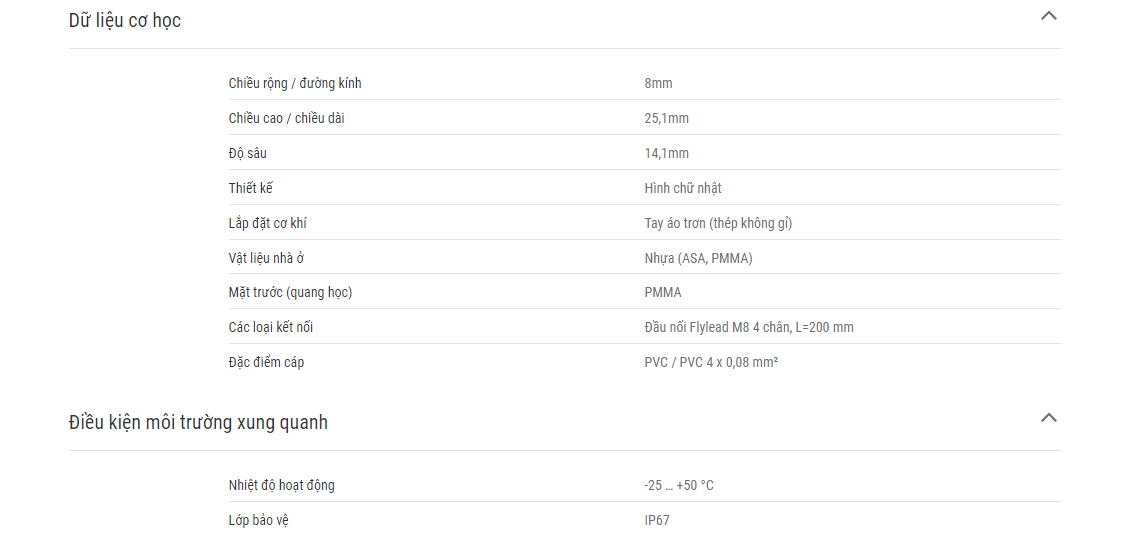Screen dimensions: 1121x559
Task: Click the Dữ liệu cơ học heading
Action: 124,21
